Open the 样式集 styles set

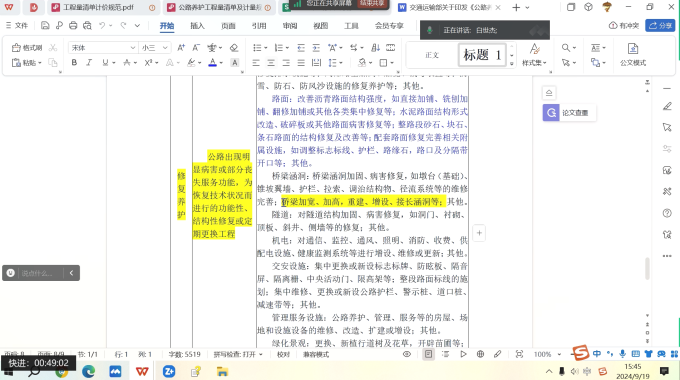(534, 54)
